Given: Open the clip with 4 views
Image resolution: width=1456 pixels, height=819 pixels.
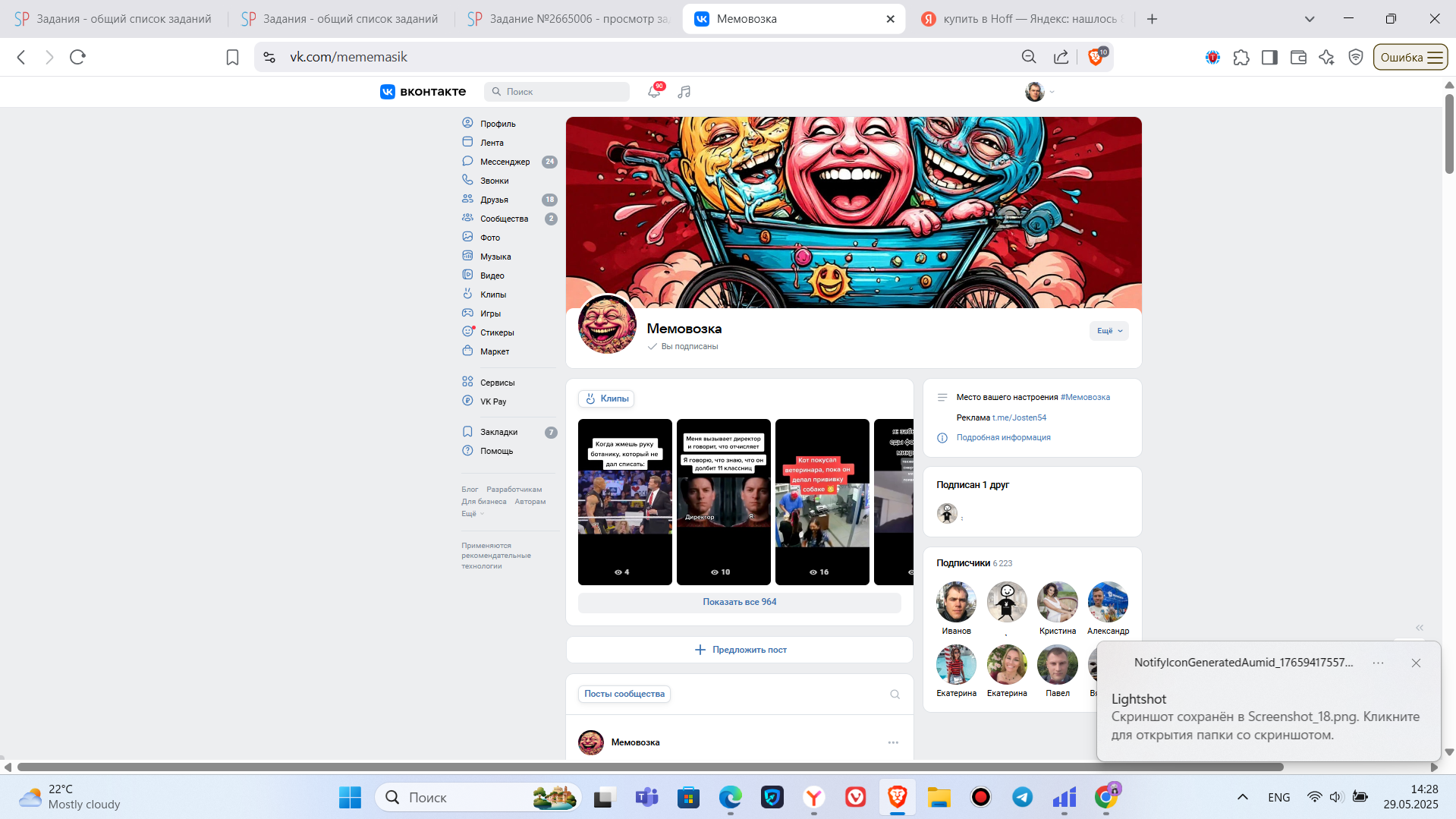Looking at the screenshot, I should click(625, 502).
